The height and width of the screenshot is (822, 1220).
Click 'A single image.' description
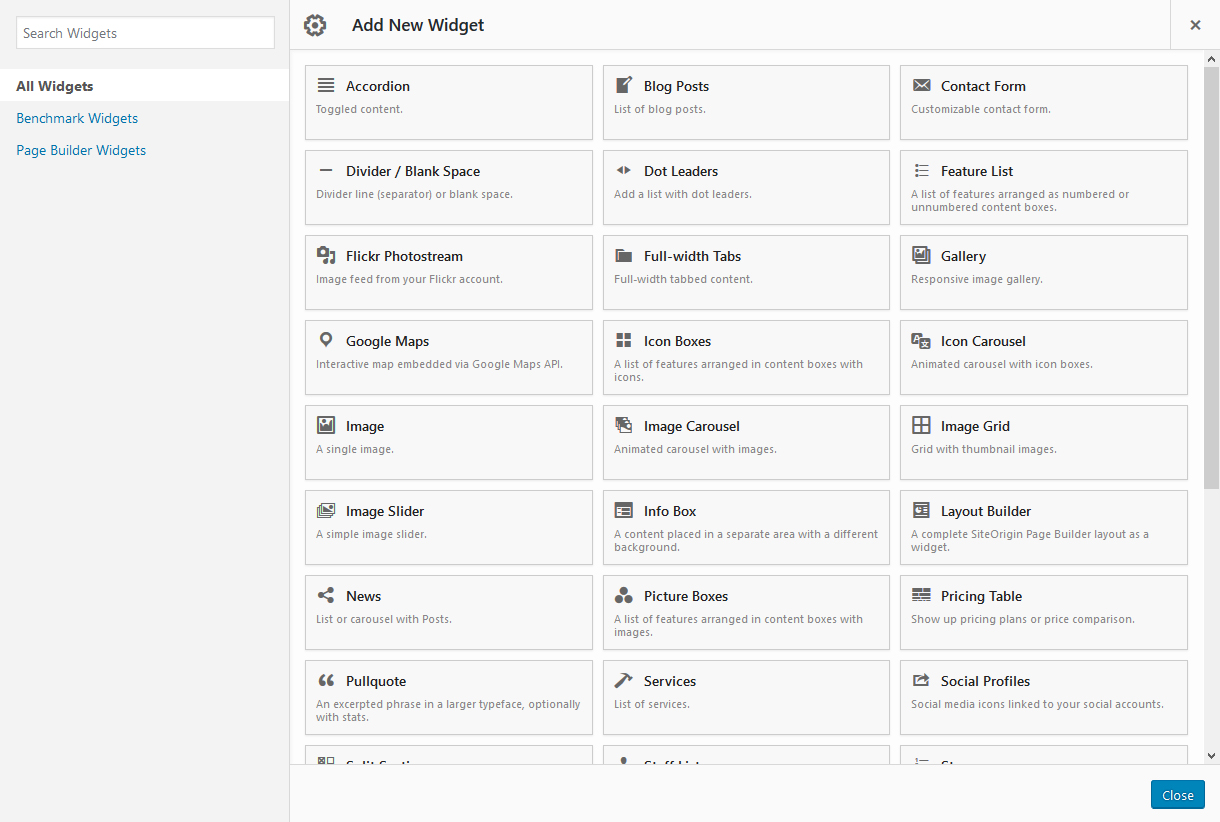pyautogui.click(x=355, y=449)
